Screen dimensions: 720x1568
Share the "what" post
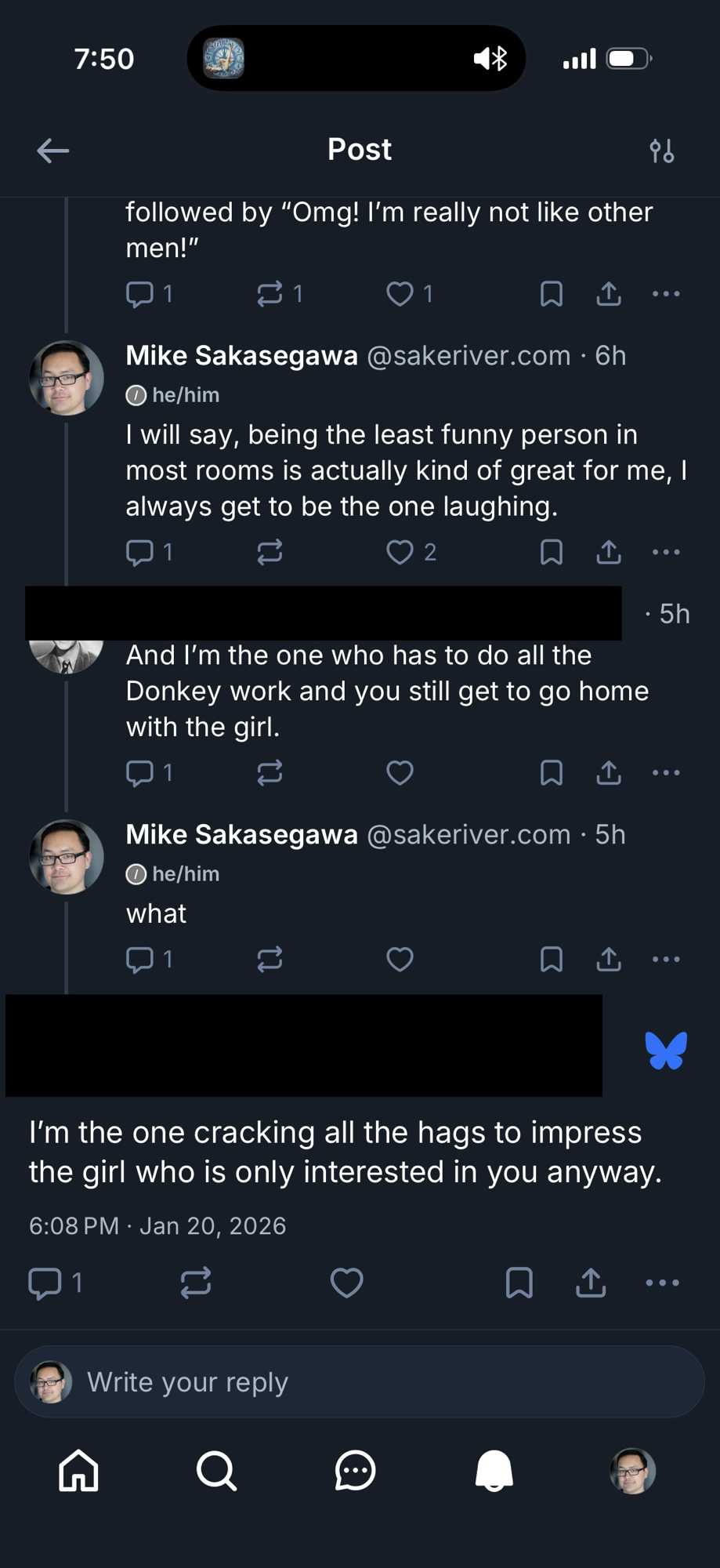(609, 959)
